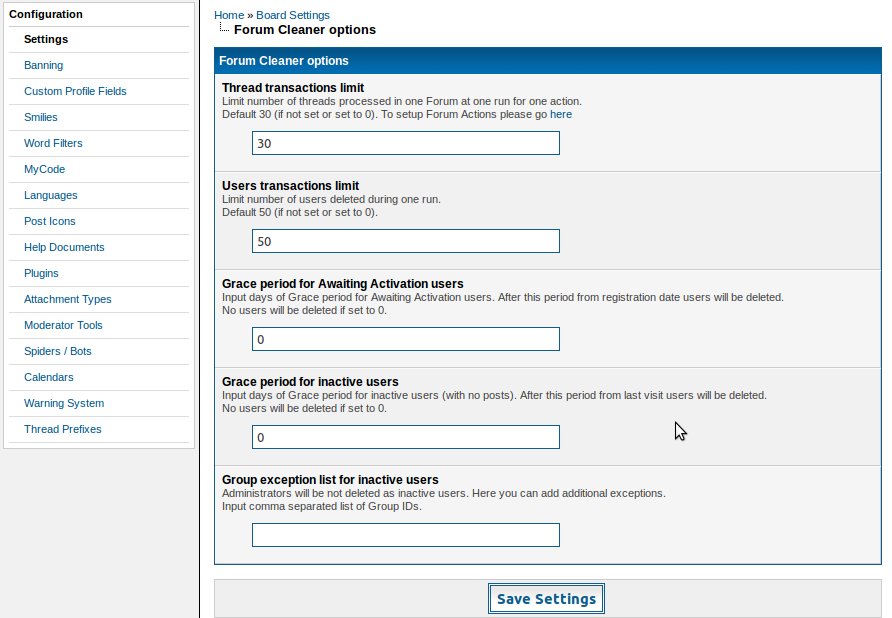Image resolution: width=892 pixels, height=618 pixels.
Task: Go to Word Filters
Action: [53, 143]
